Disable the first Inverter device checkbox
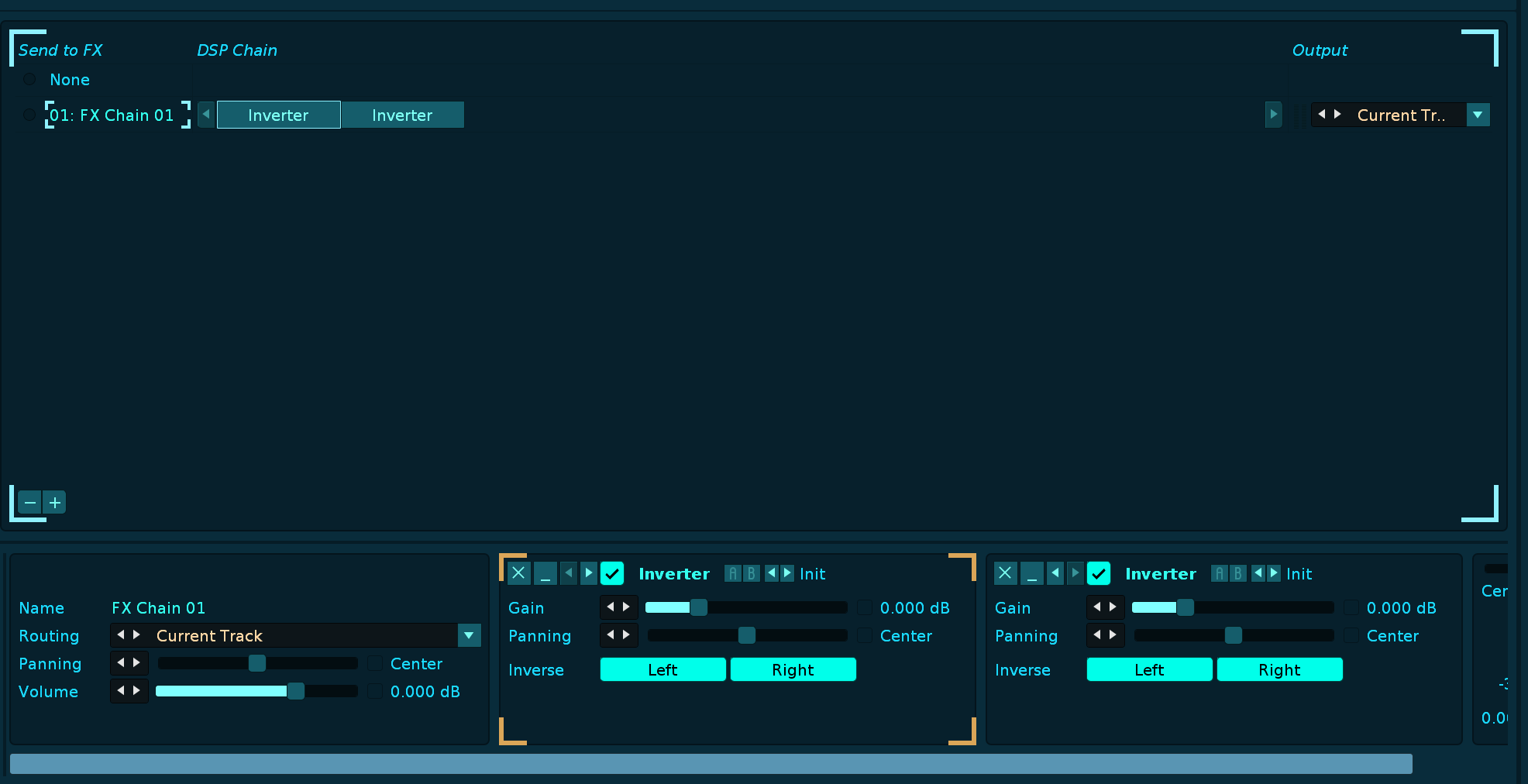1528x784 pixels. pos(612,573)
